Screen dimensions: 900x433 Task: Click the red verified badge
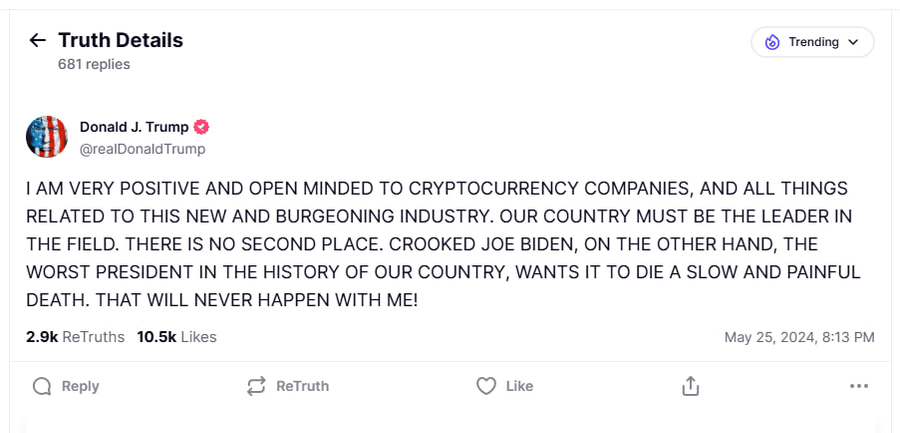pyautogui.click(x=201, y=127)
